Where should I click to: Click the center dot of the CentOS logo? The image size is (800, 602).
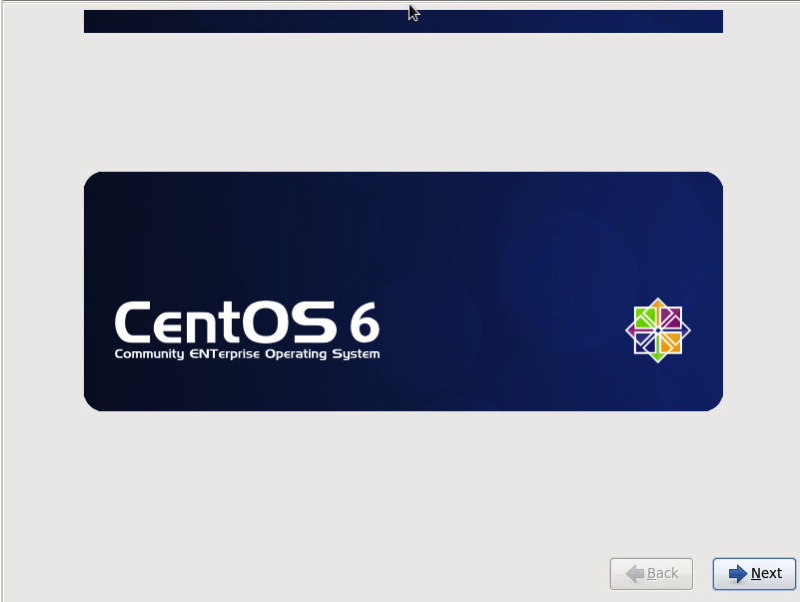tap(658, 330)
